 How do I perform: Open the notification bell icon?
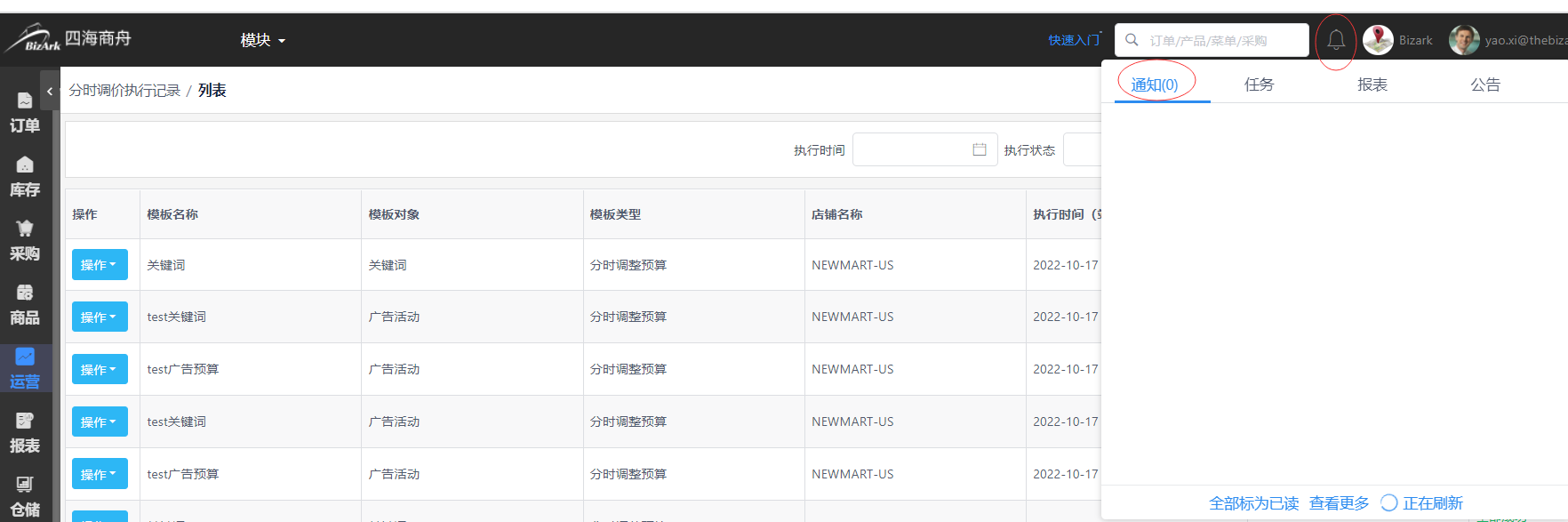1335,40
